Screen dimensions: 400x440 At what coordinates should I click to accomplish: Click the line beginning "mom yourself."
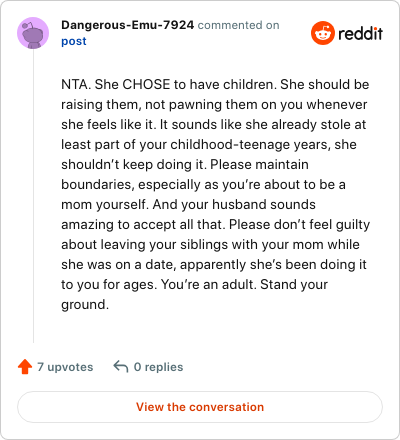[188, 205]
